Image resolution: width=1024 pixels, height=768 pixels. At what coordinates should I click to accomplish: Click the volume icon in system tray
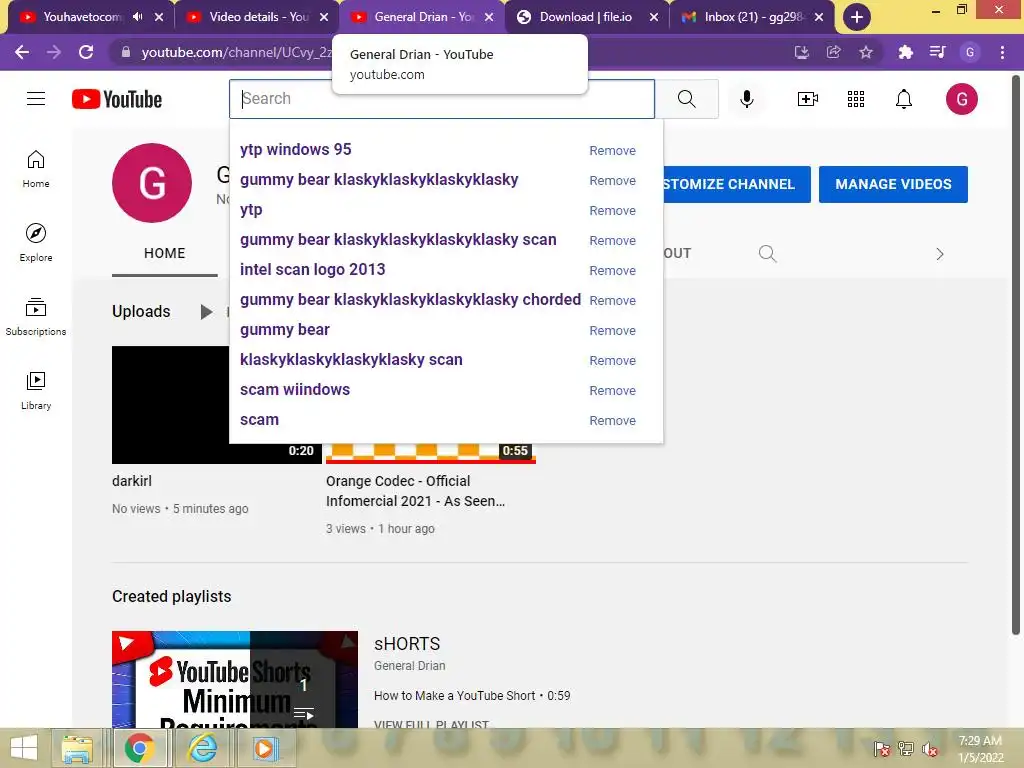click(929, 749)
